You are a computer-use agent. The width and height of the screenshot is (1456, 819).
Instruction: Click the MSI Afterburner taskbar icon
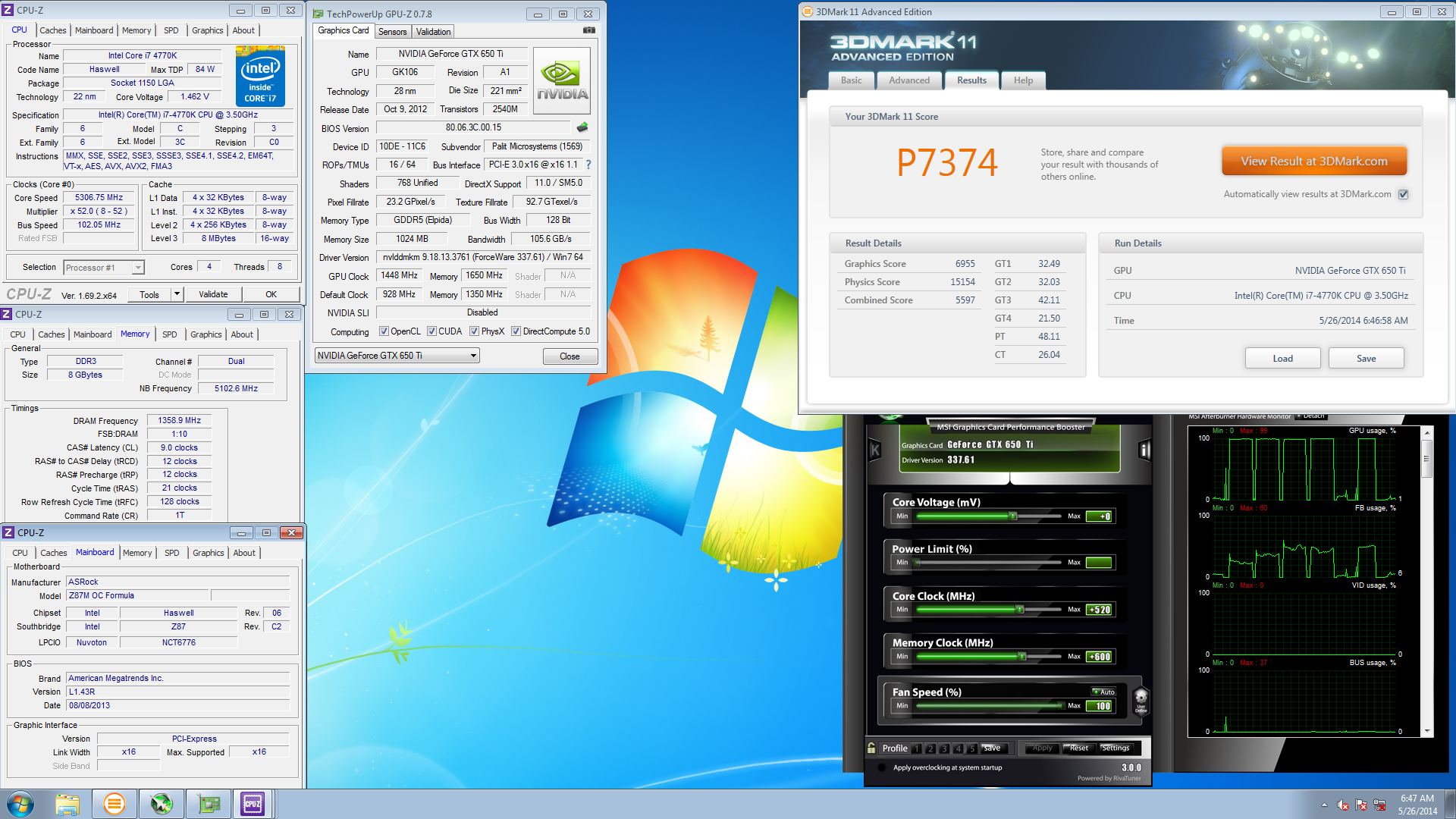point(161,804)
